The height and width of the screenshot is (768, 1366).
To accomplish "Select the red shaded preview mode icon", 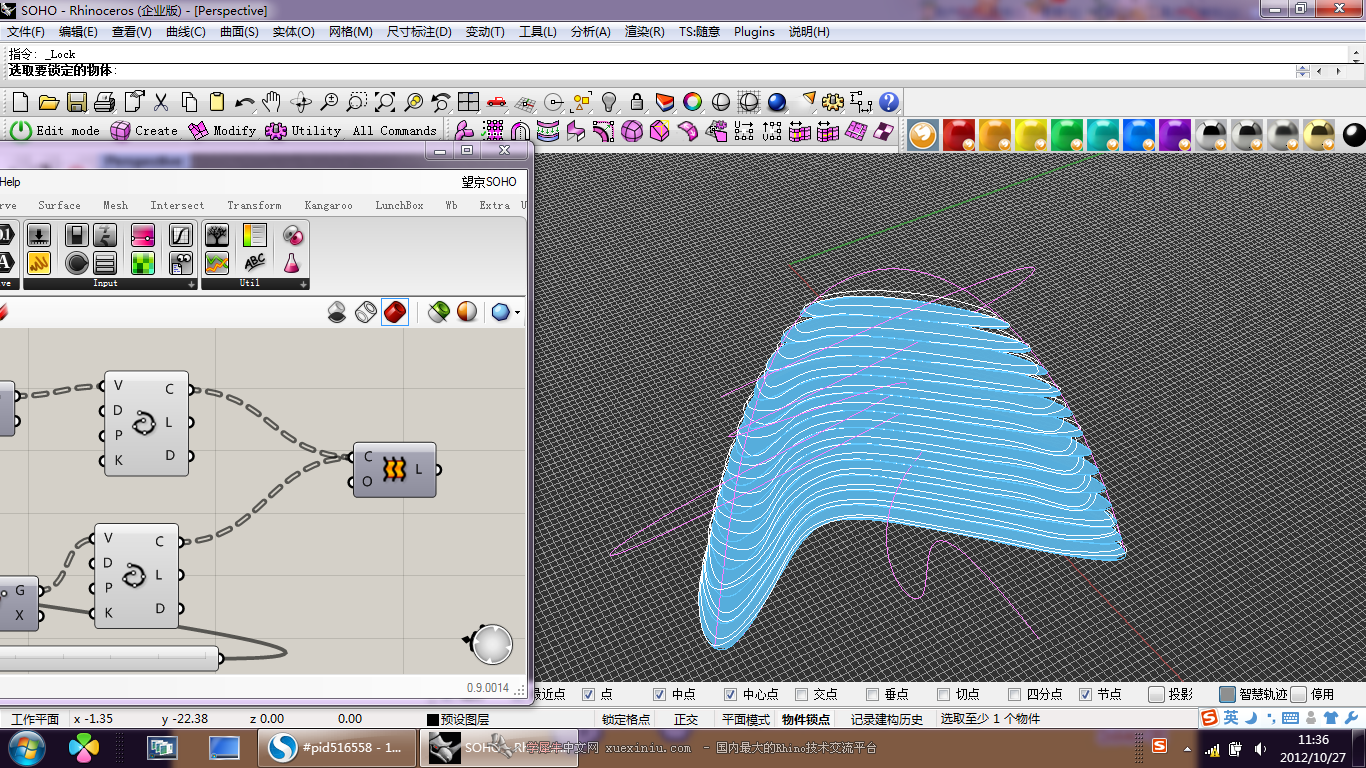I will 395,313.
